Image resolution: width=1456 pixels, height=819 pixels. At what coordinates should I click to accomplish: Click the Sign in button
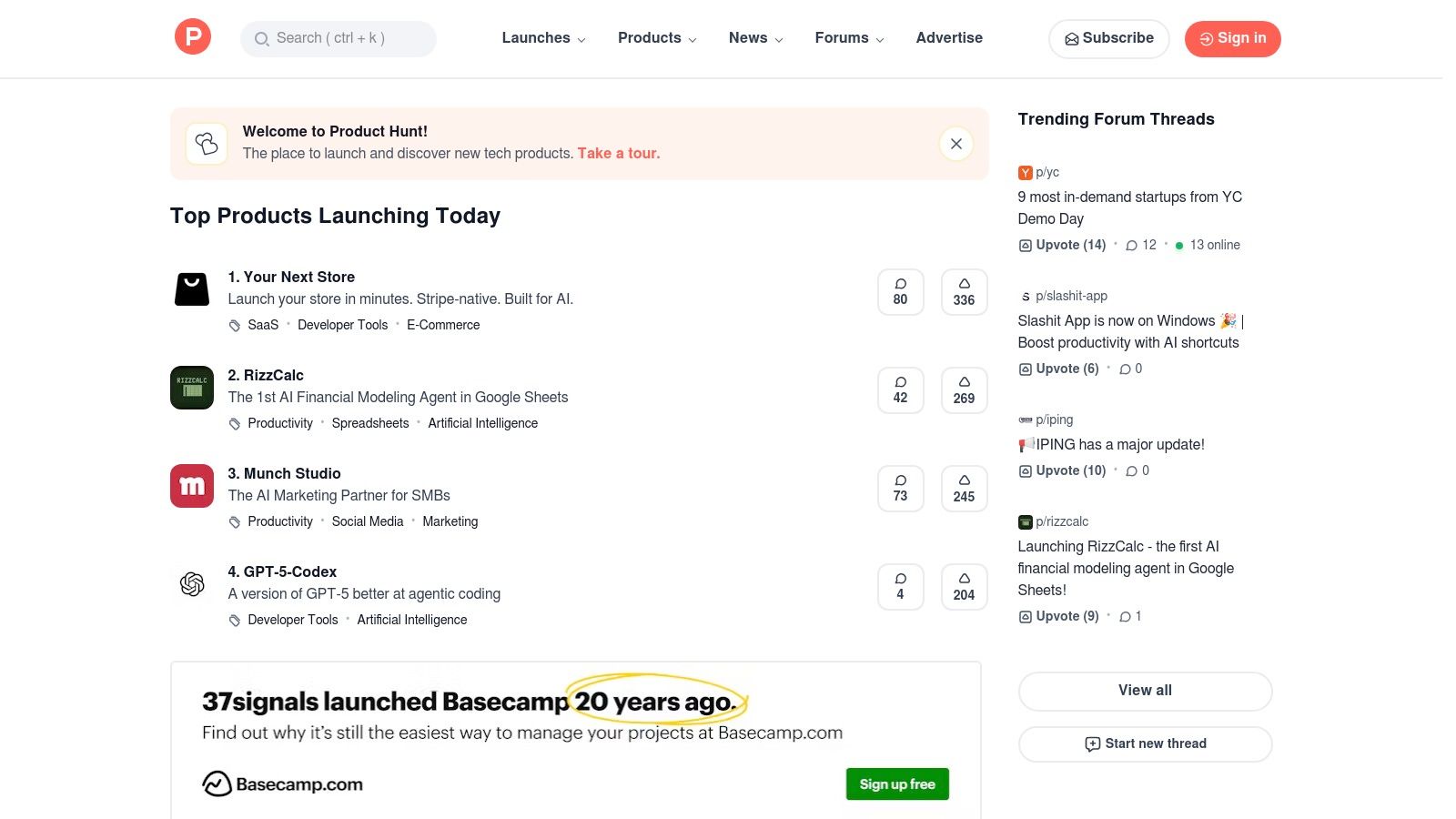pyautogui.click(x=1232, y=38)
